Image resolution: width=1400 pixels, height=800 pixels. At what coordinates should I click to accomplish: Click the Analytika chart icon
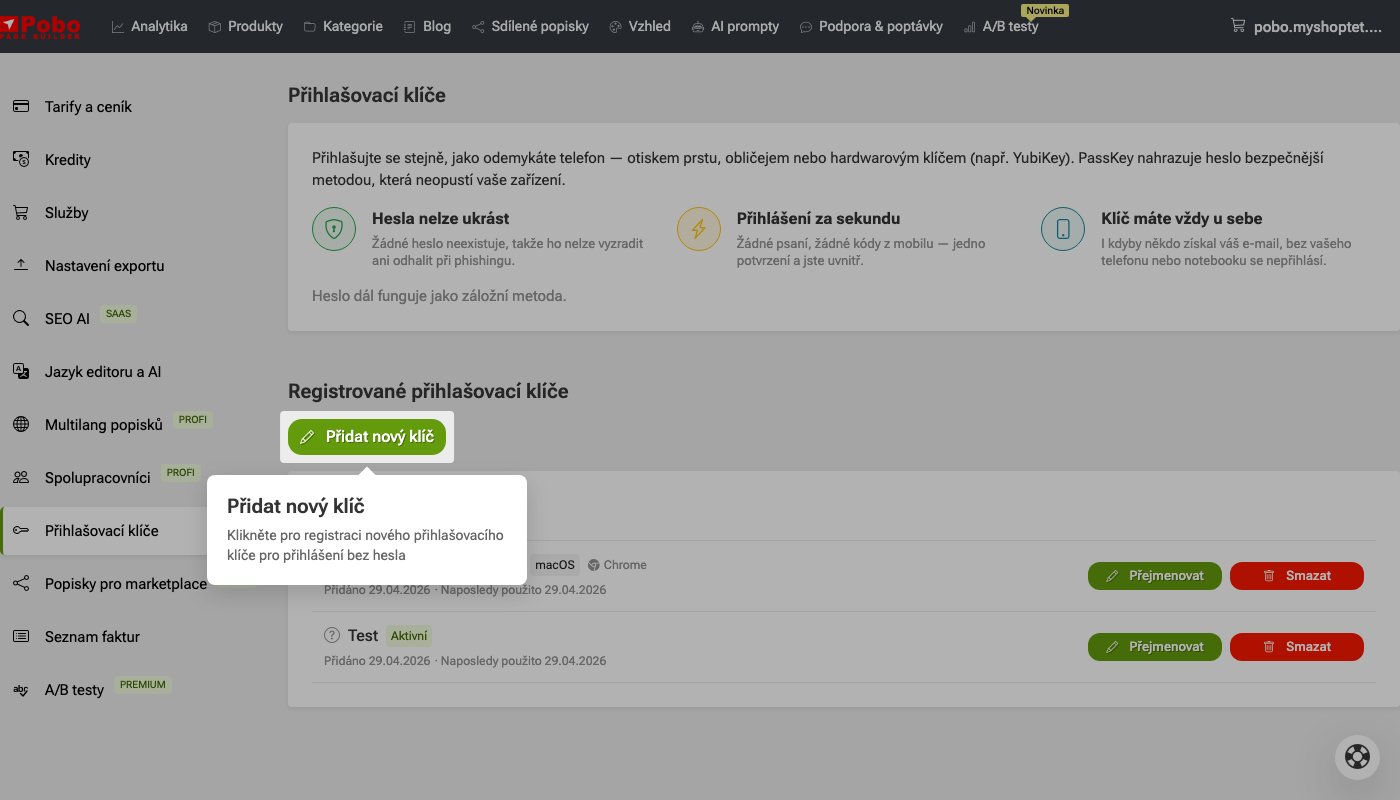click(118, 27)
